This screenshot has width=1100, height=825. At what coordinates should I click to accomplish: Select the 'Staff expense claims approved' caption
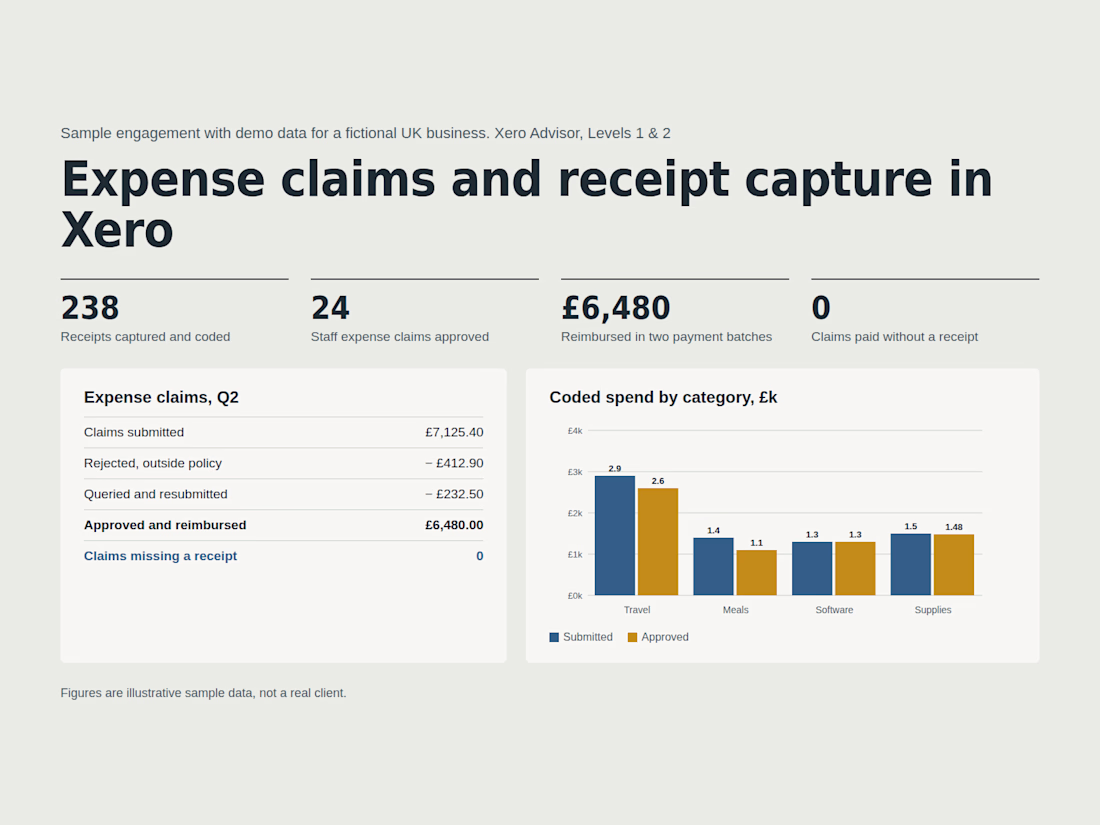pos(400,337)
